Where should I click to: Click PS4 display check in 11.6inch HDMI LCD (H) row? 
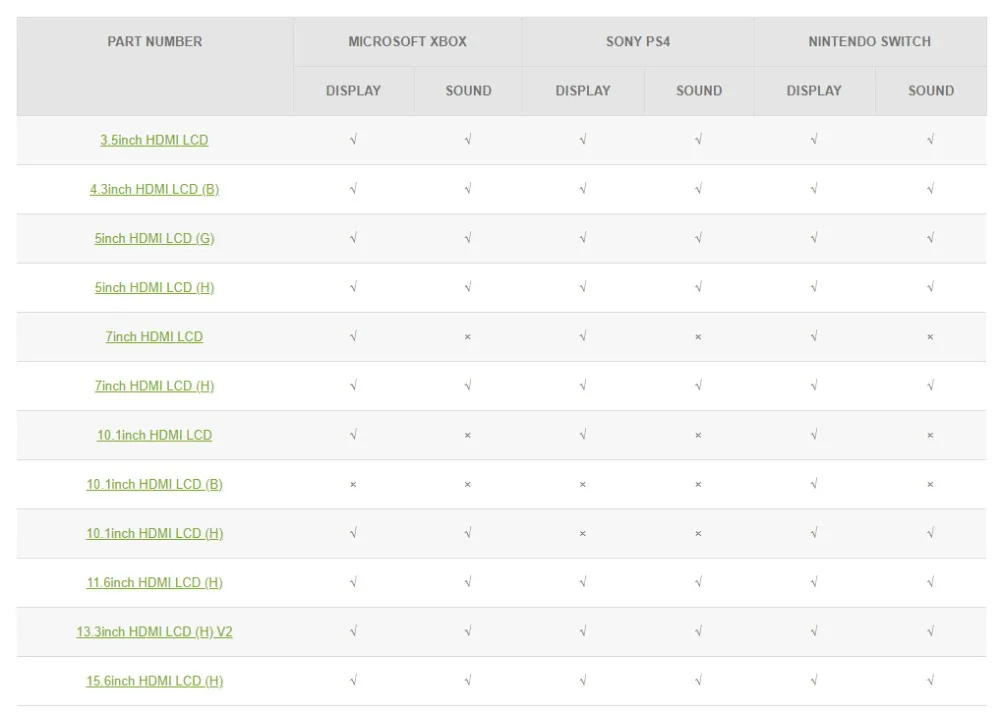point(583,582)
